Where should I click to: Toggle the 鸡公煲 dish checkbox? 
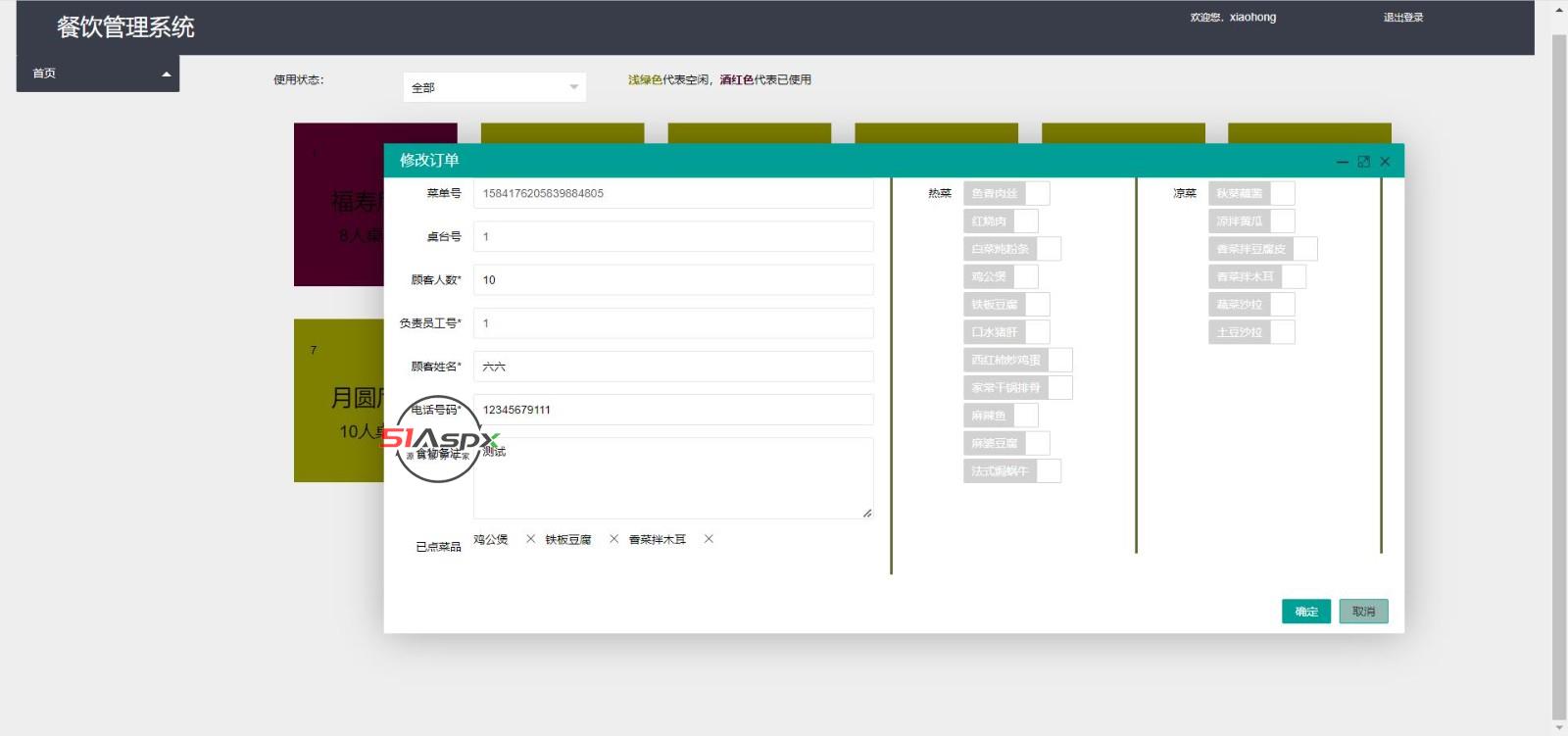(x=1001, y=277)
